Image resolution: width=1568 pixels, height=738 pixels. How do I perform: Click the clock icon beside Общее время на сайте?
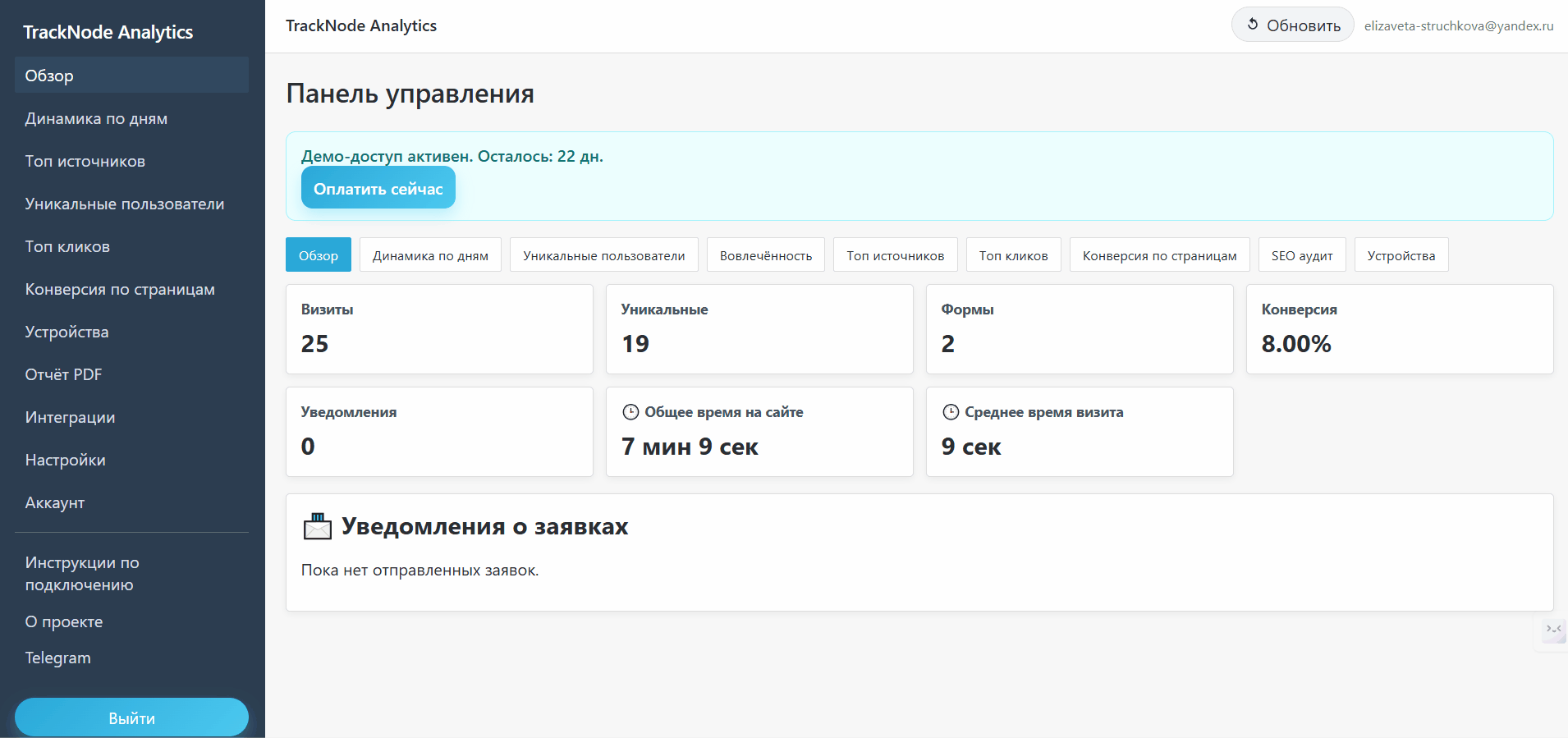[630, 412]
